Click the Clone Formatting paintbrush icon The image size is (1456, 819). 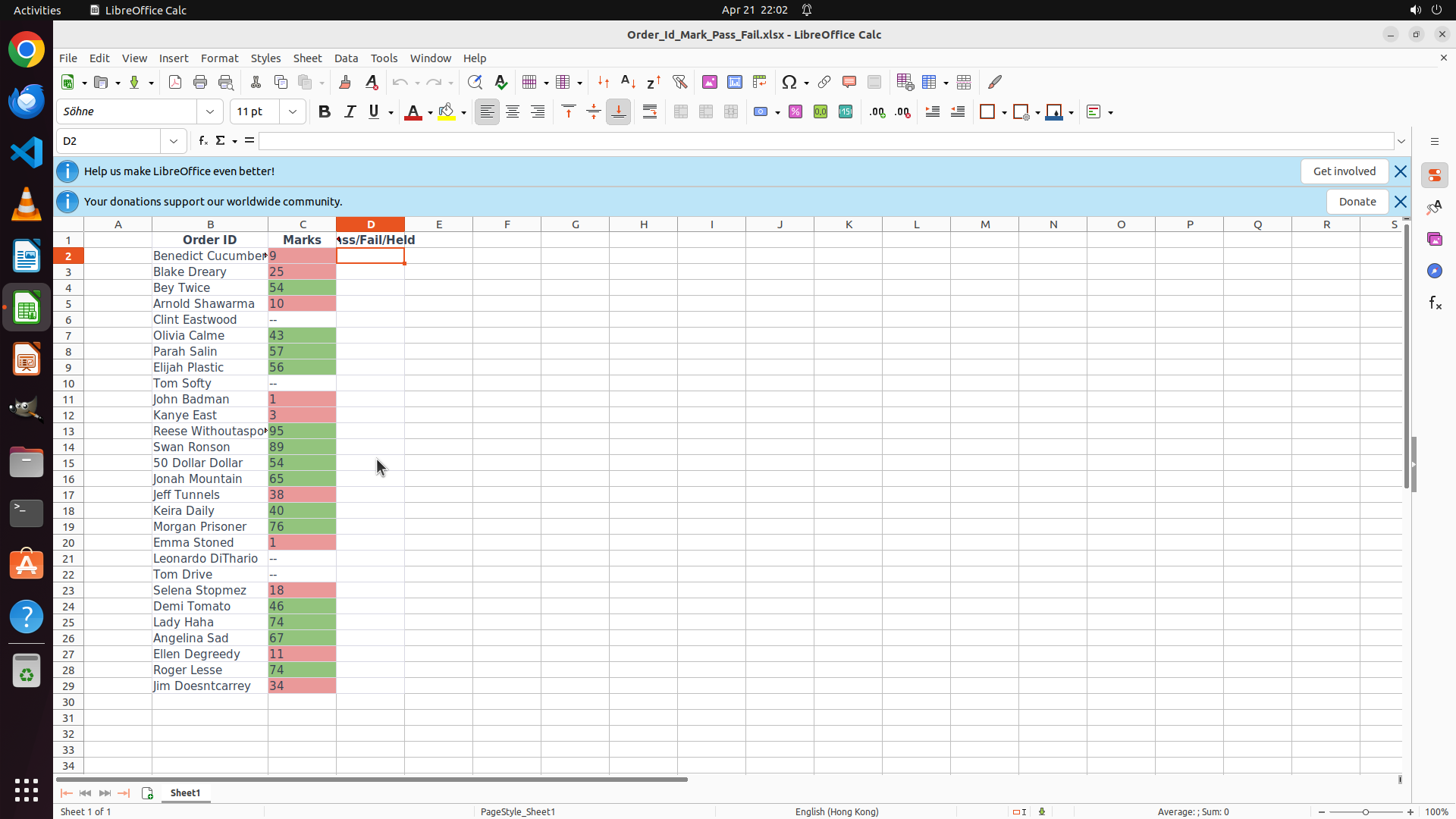point(345,82)
